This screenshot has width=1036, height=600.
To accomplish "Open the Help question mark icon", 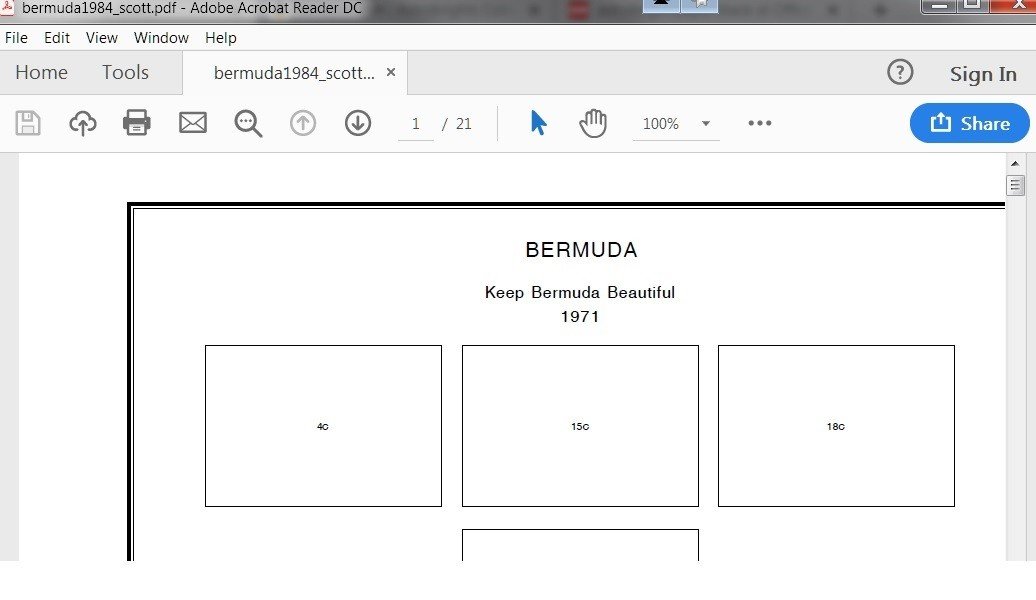I will [x=900, y=72].
